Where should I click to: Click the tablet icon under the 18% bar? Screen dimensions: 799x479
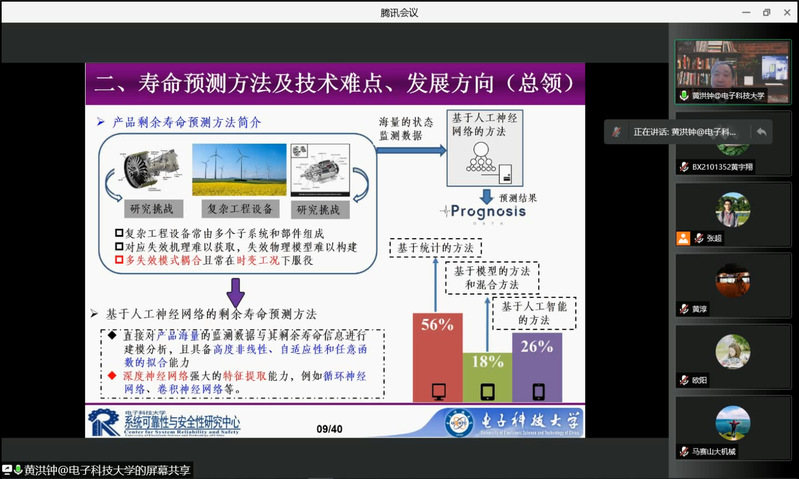[488, 391]
